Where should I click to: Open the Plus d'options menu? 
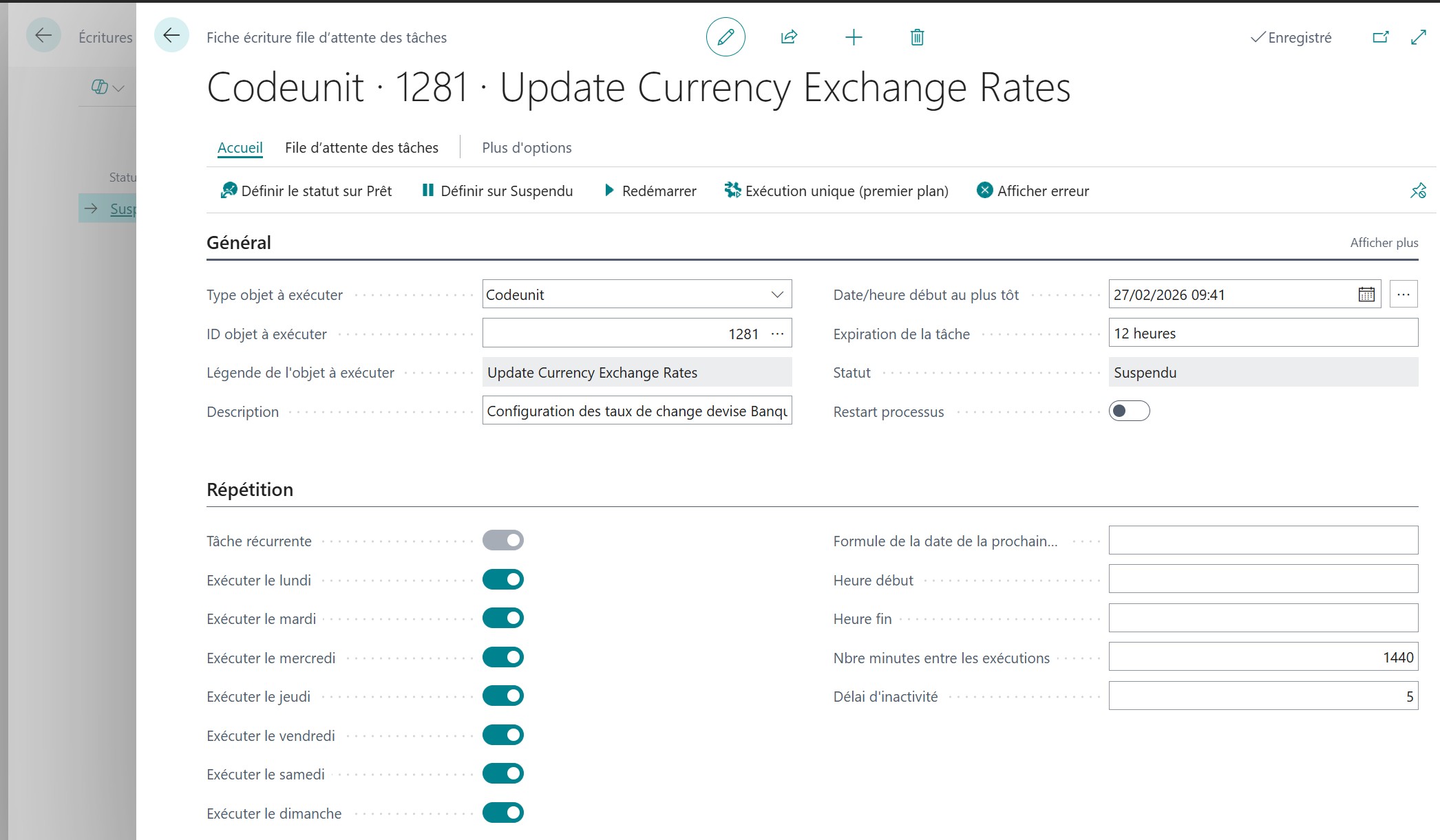pyautogui.click(x=527, y=147)
